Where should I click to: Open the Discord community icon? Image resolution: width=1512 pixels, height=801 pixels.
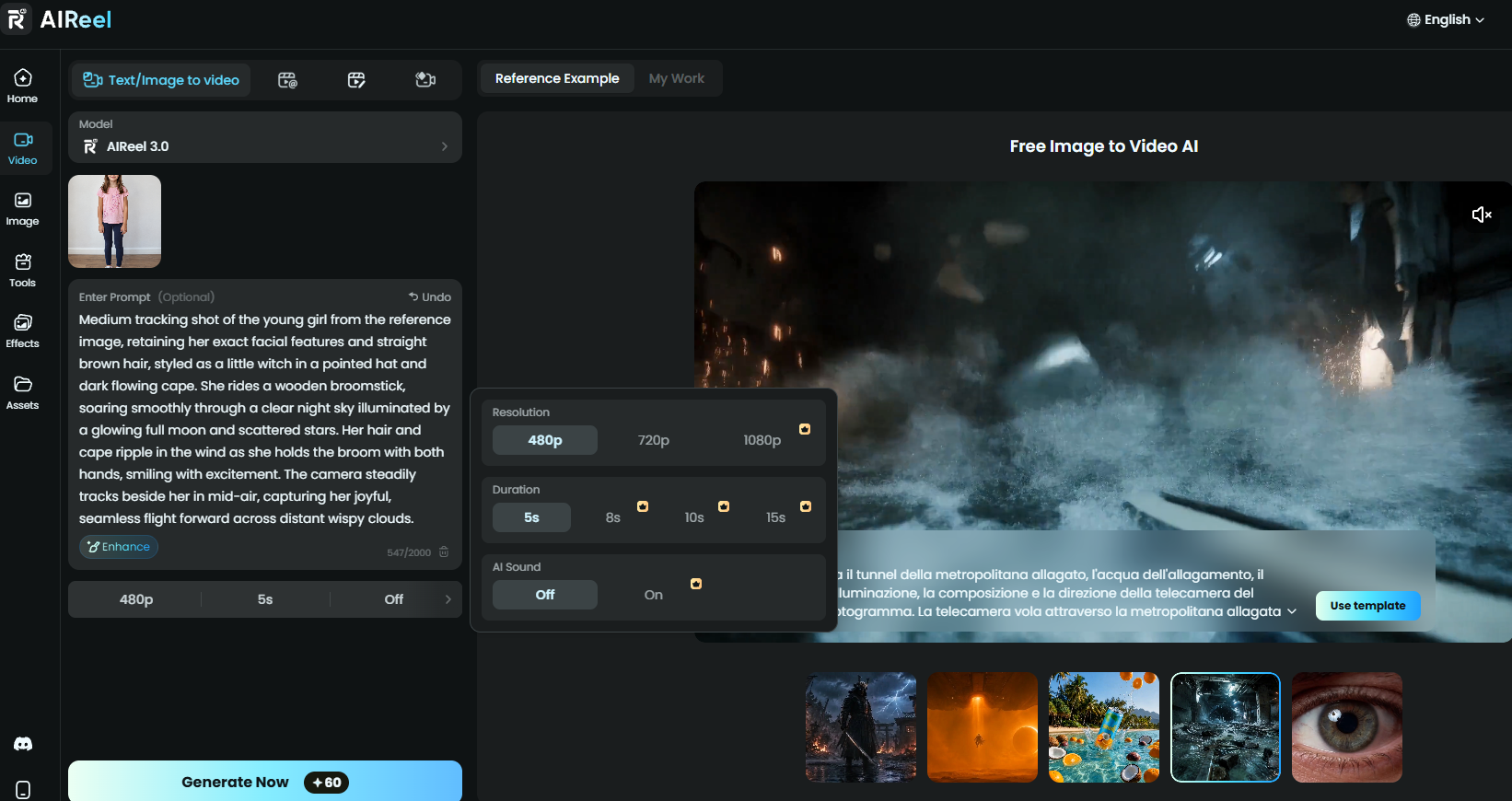[x=23, y=744]
